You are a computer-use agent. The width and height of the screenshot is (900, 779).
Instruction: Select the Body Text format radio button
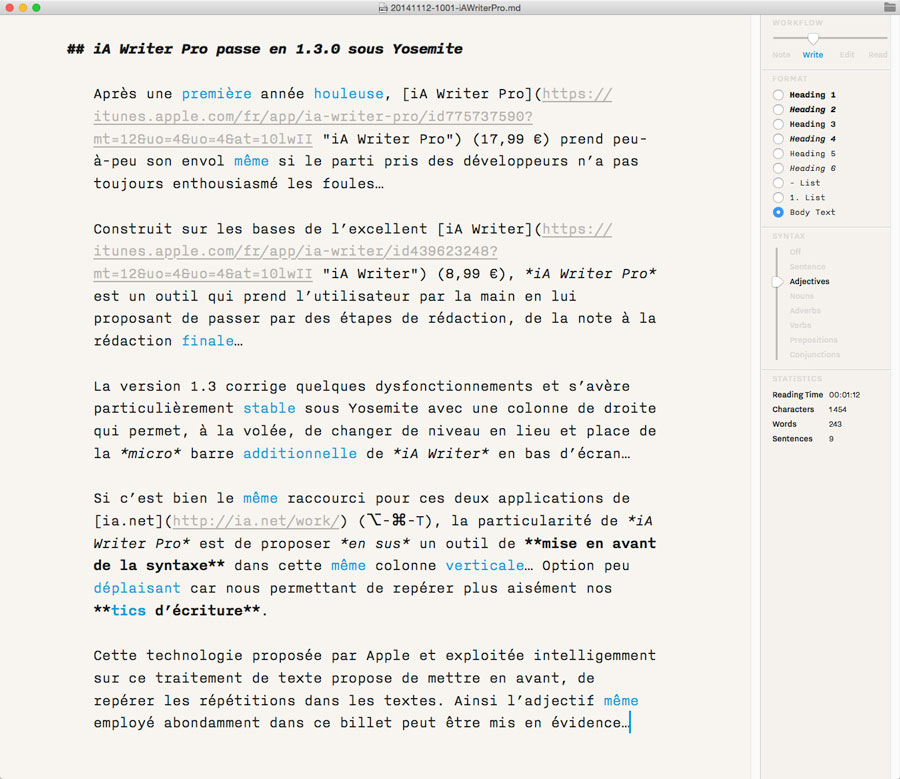pyautogui.click(x=778, y=212)
